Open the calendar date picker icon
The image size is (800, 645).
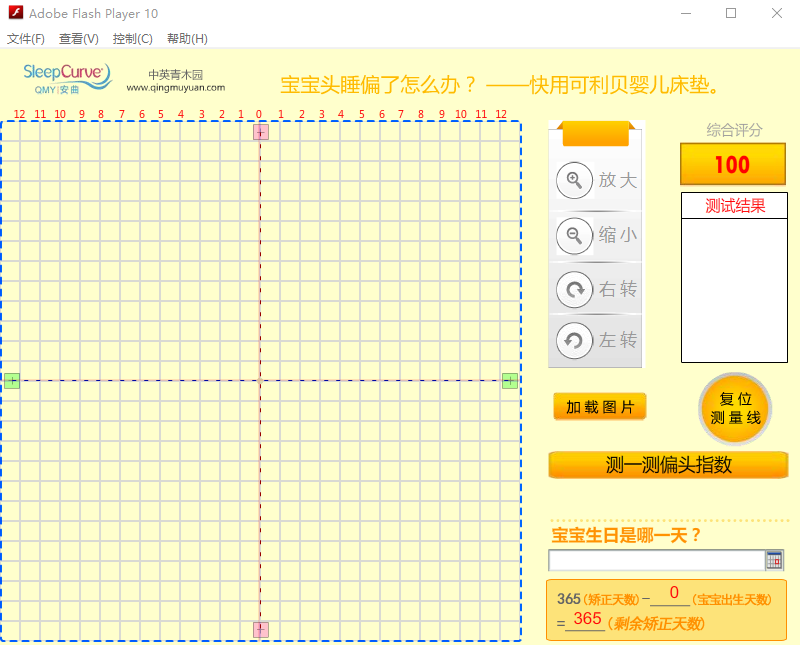coord(774,560)
